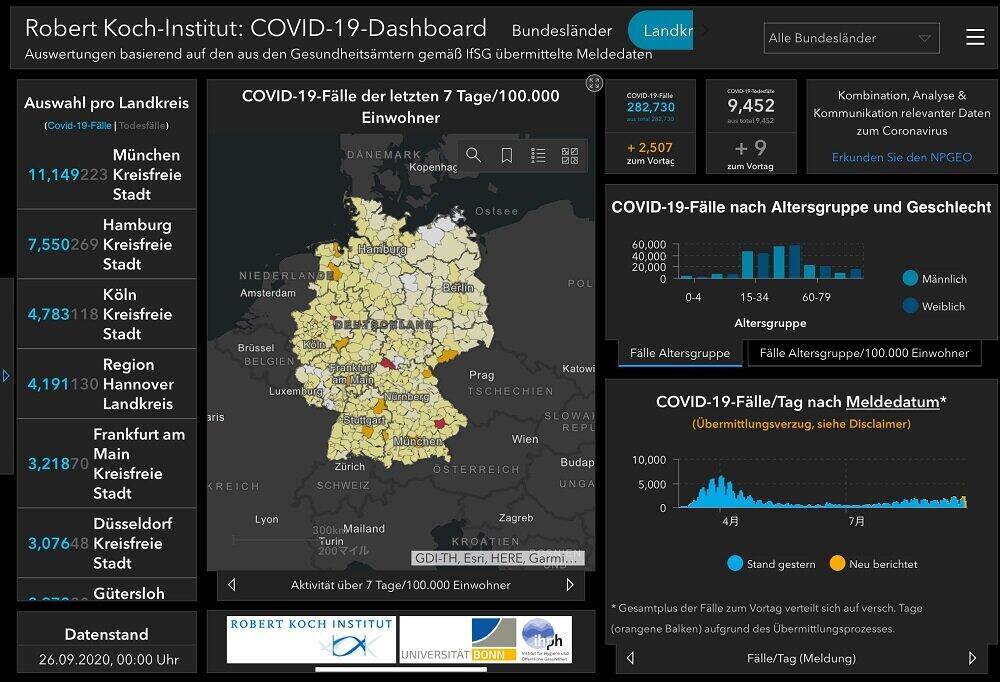Image resolution: width=1000 pixels, height=682 pixels.
Task: Go to next map view arrow
Action: click(570, 585)
